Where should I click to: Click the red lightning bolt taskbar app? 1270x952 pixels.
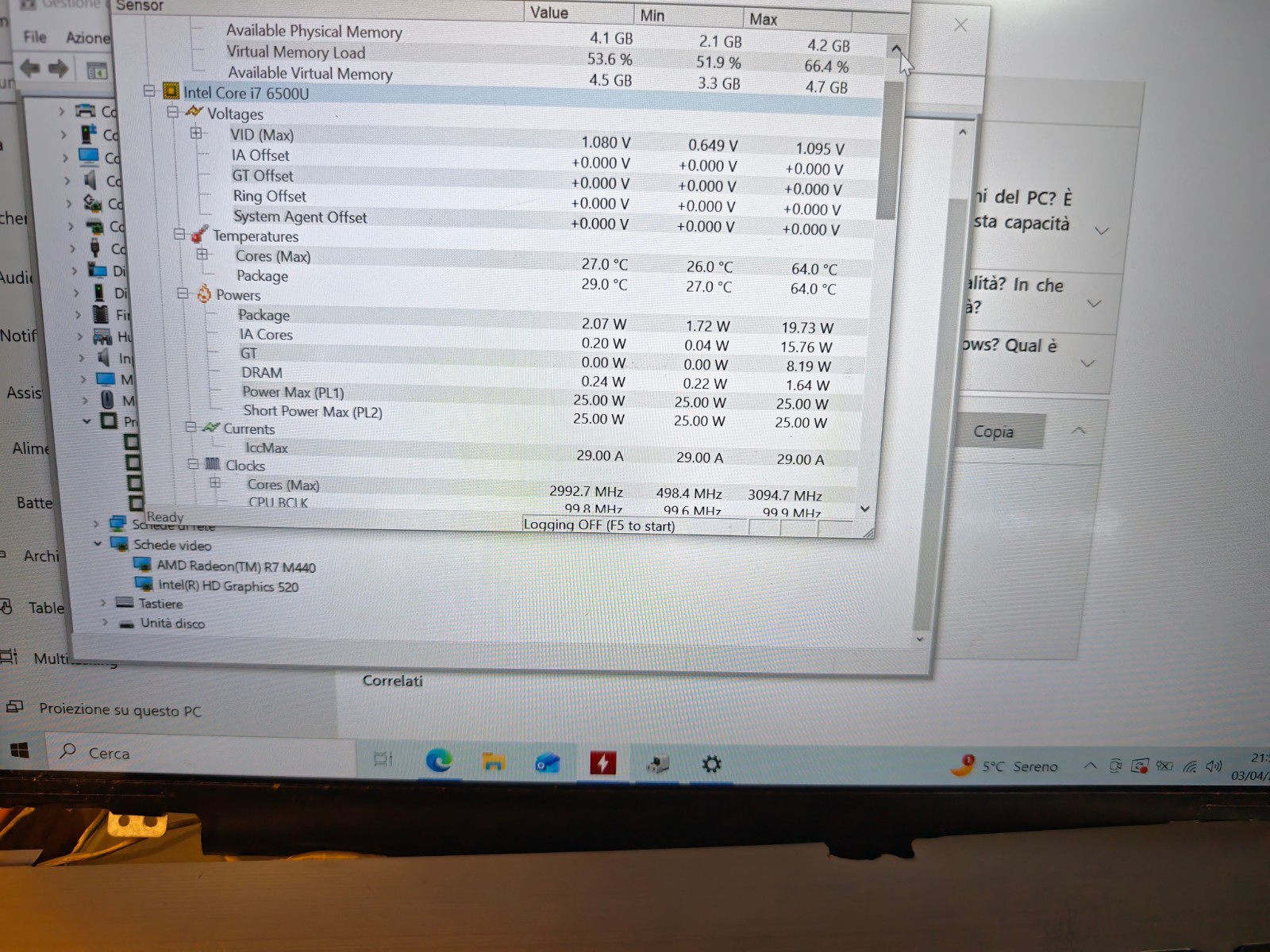click(x=603, y=764)
